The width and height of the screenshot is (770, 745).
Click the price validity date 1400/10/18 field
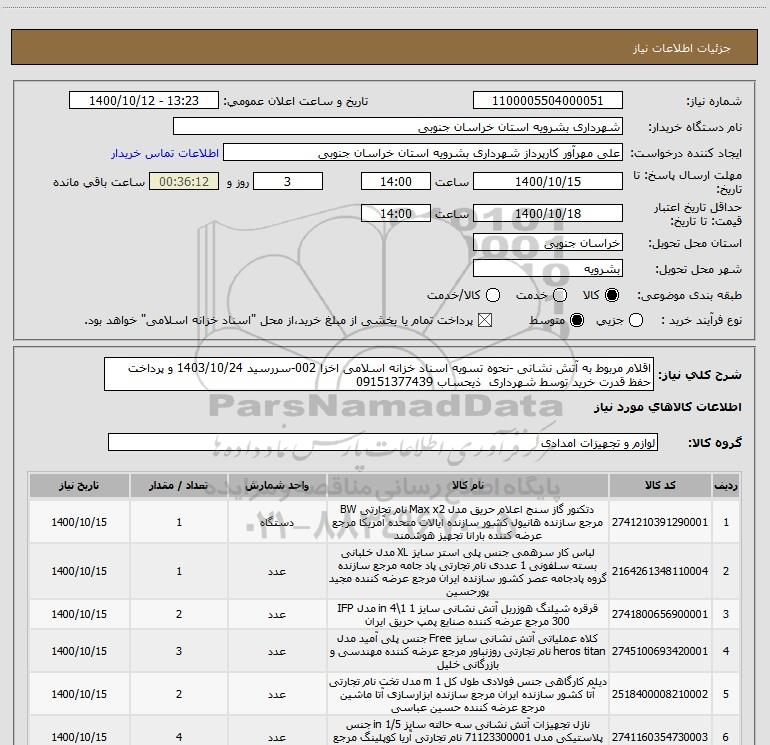pos(548,213)
